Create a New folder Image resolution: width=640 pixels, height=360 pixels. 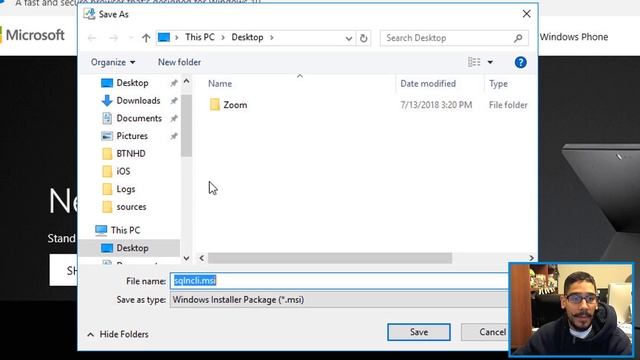tap(179, 62)
